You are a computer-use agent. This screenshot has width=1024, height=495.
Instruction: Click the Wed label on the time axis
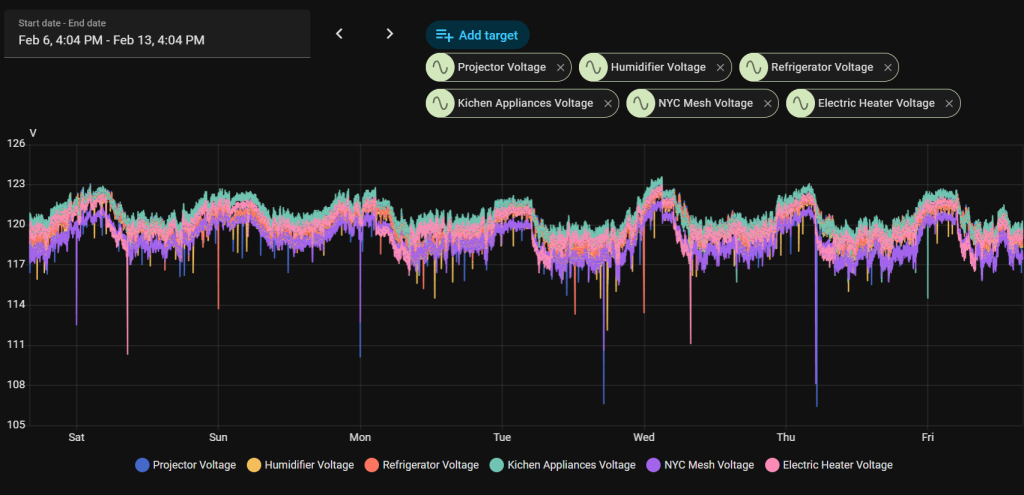[644, 437]
